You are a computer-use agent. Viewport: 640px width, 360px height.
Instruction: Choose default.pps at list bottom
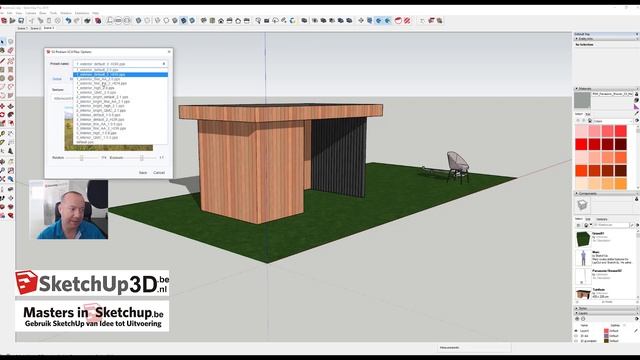pos(120,142)
